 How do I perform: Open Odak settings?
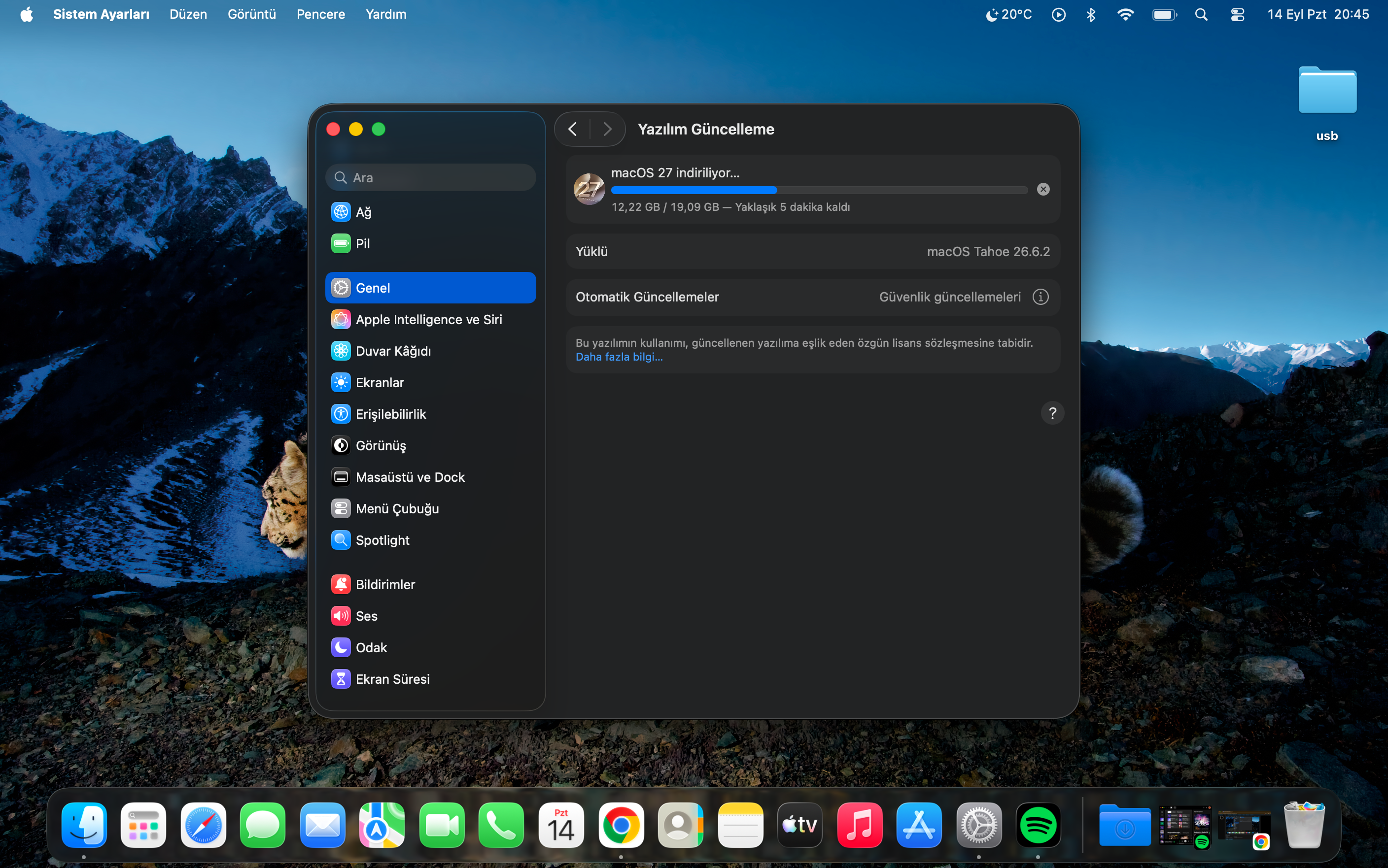[x=430, y=648]
